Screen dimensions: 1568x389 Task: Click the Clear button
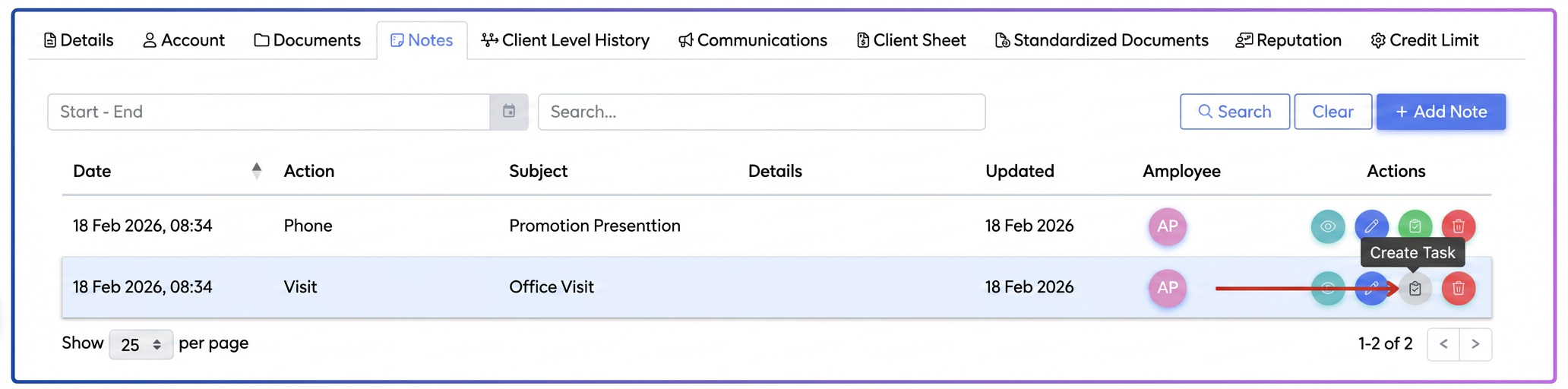pyautogui.click(x=1333, y=112)
